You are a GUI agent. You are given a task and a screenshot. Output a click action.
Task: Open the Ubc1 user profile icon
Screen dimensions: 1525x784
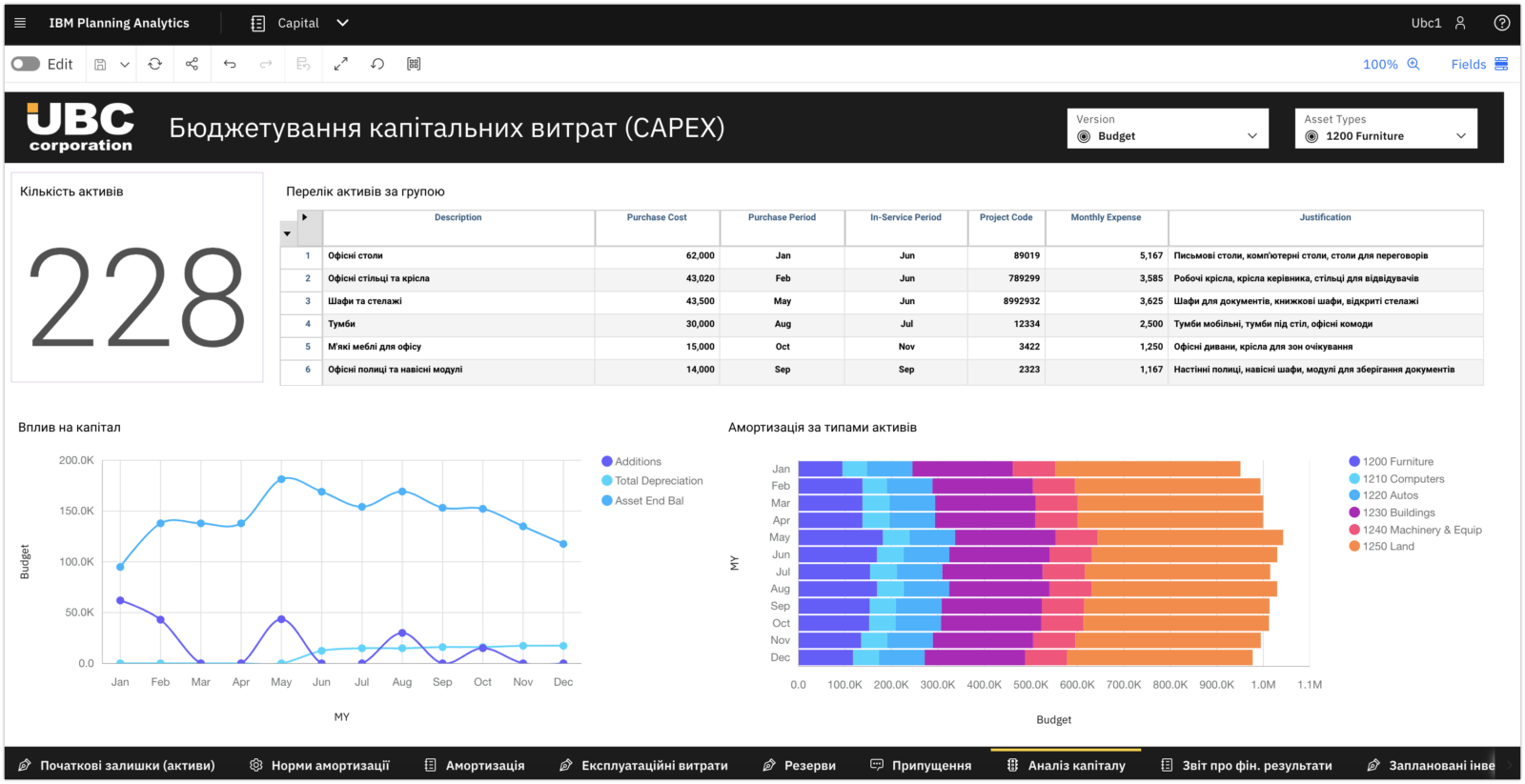1460,23
